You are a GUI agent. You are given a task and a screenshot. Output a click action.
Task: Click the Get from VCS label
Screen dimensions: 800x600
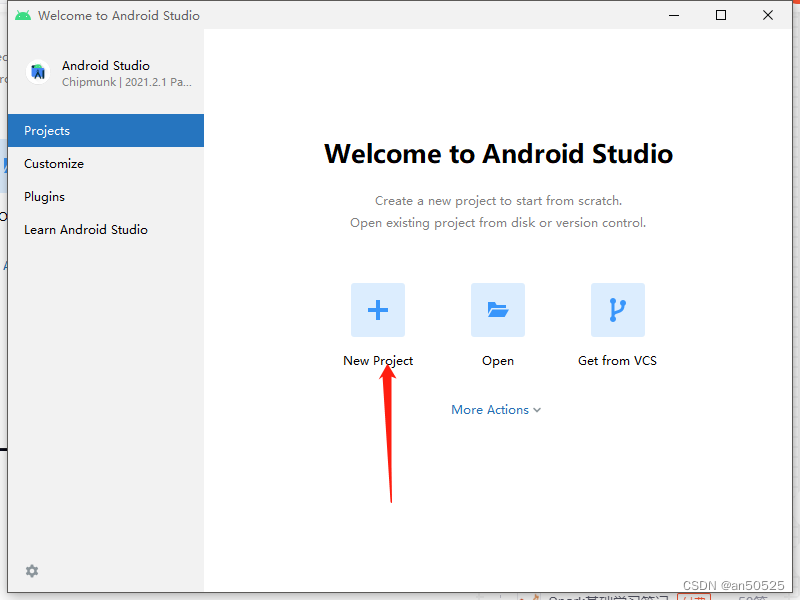(617, 361)
